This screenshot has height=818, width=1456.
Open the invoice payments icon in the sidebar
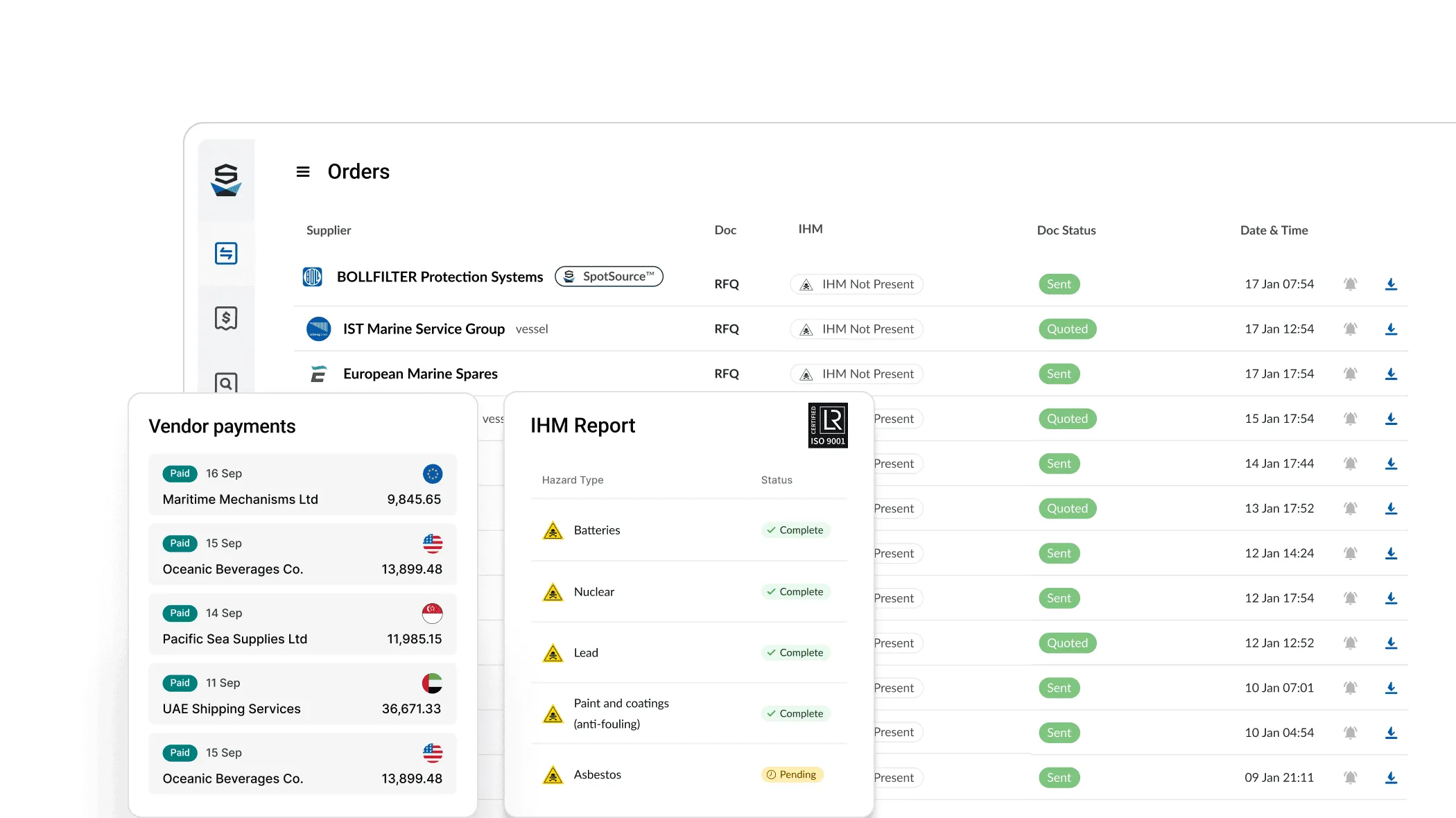226,318
